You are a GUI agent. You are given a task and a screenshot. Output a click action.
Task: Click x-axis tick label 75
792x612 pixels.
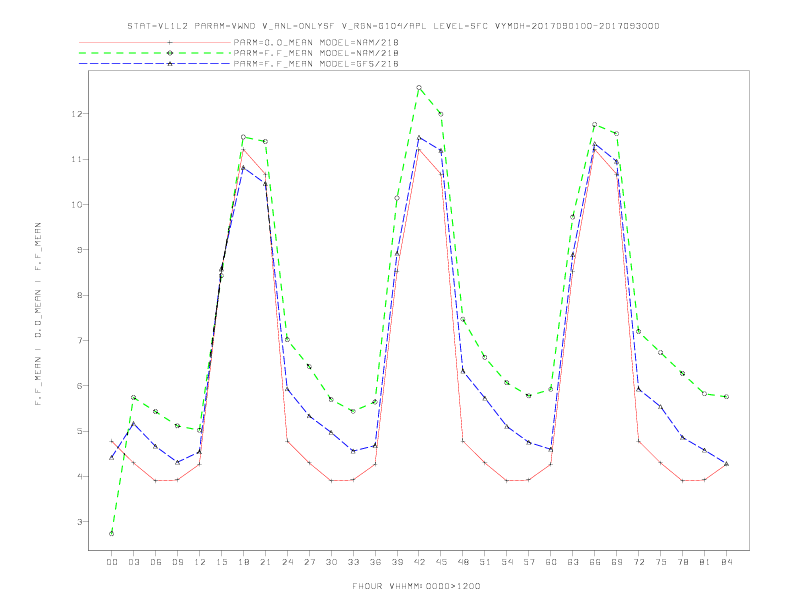tap(661, 562)
